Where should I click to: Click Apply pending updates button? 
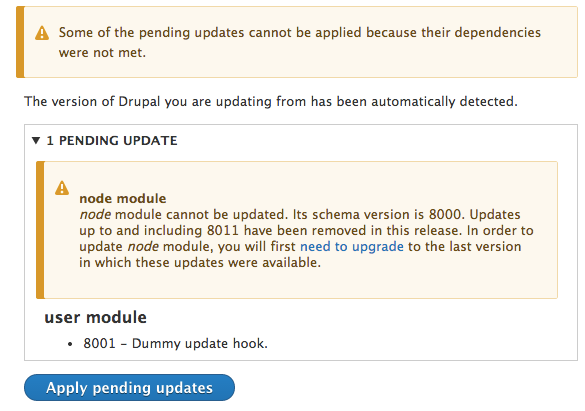tap(129, 388)
